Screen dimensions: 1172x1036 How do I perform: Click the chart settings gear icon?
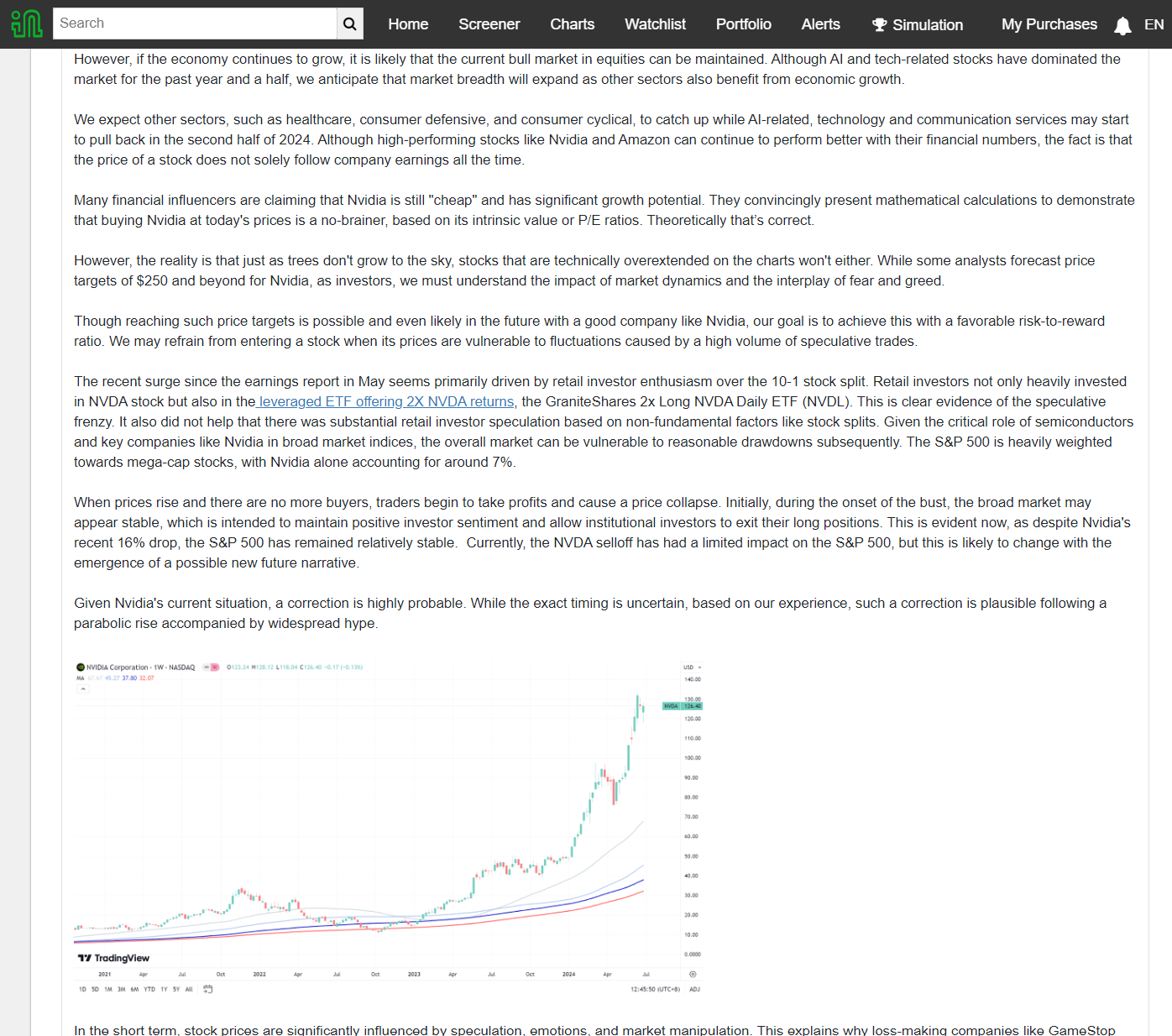tap(693, 975)
